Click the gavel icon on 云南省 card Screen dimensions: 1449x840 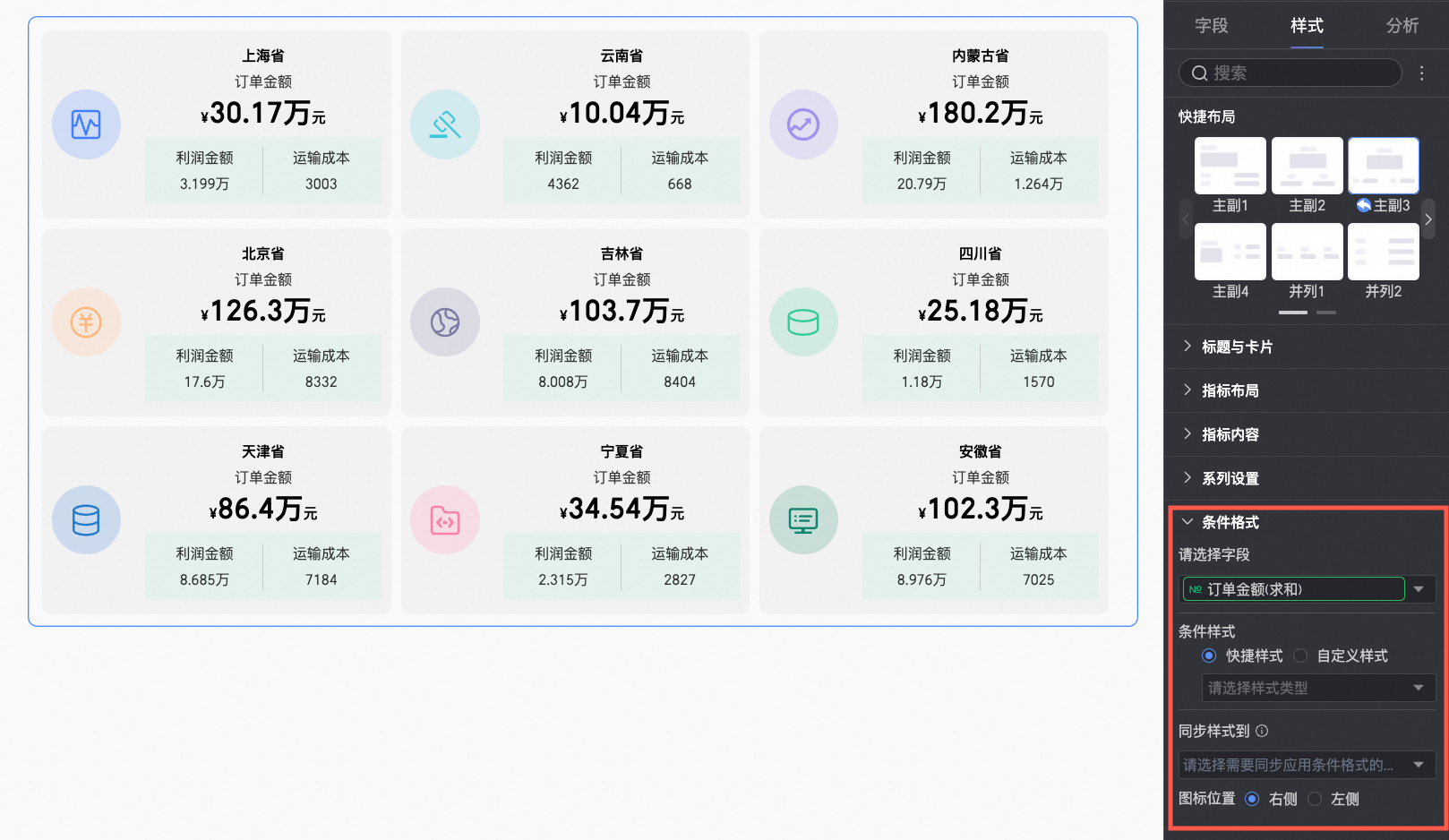(x=445, y=124)
